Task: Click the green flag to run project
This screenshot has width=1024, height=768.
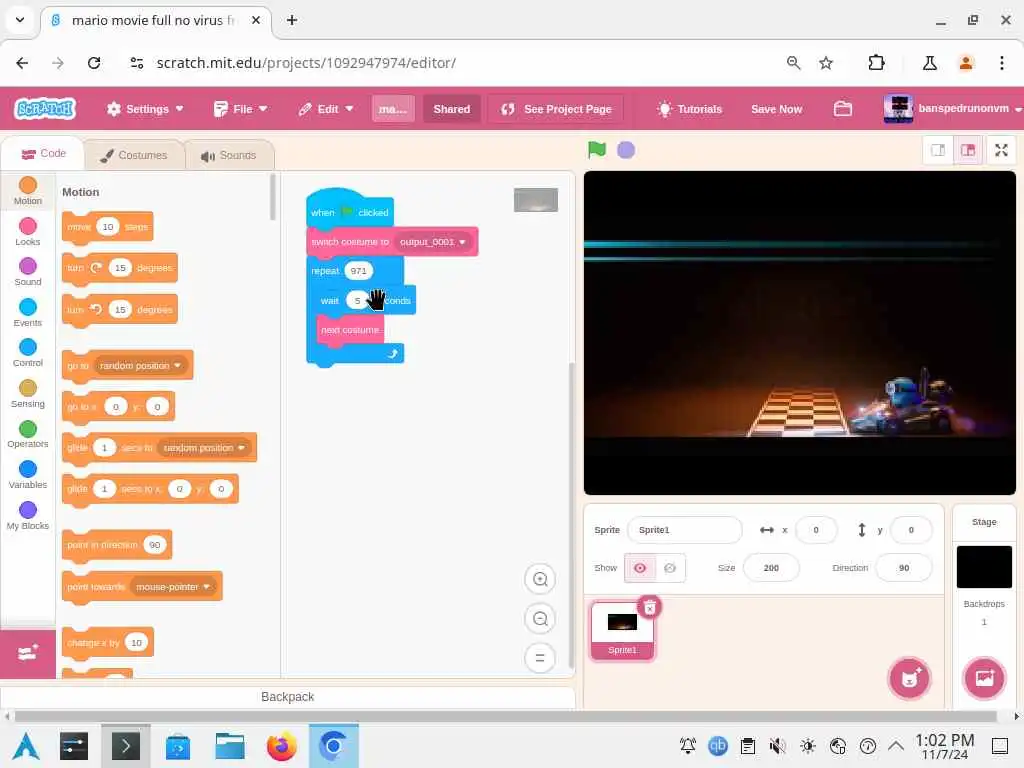Action: tap(596, 150)
